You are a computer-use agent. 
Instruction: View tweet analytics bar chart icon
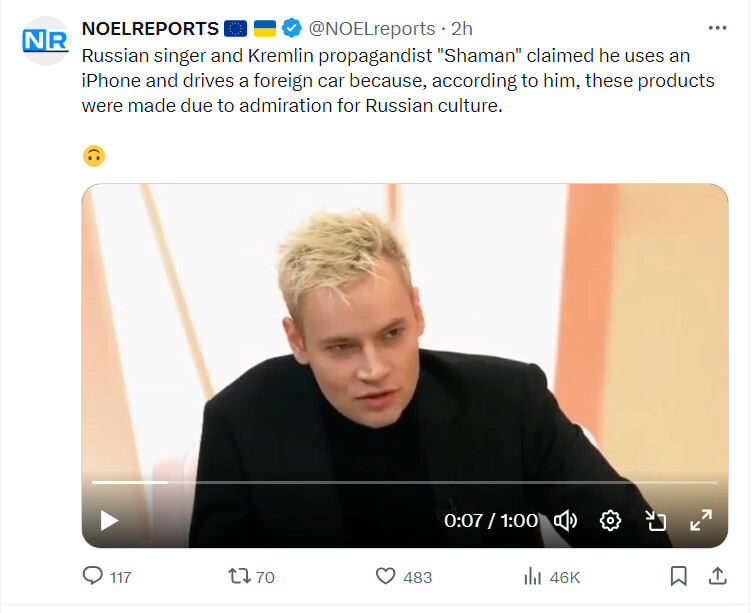(x=532, y=576)
